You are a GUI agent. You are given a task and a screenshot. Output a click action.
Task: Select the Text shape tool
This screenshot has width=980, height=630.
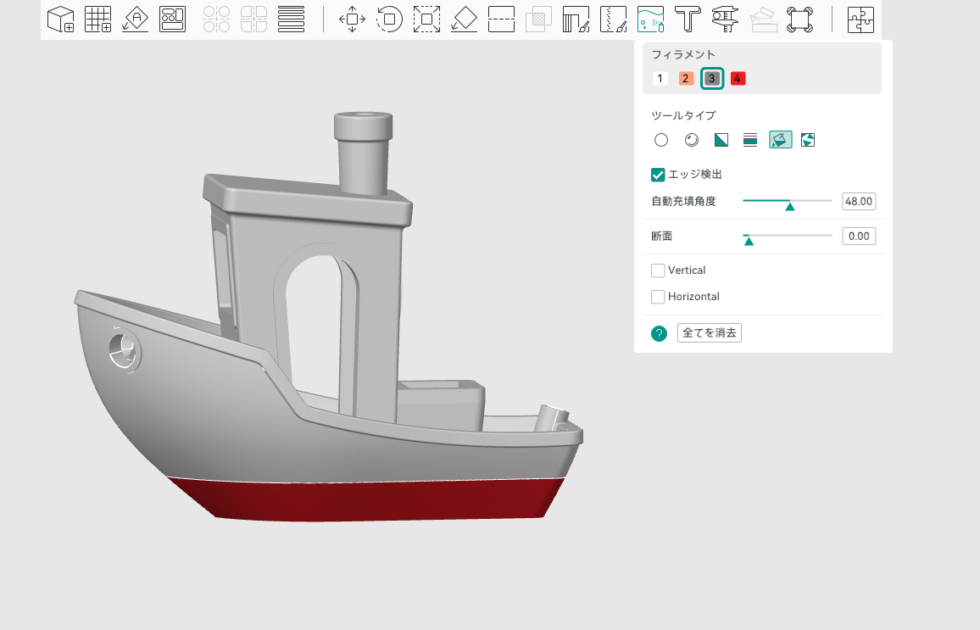coord(688,19)
